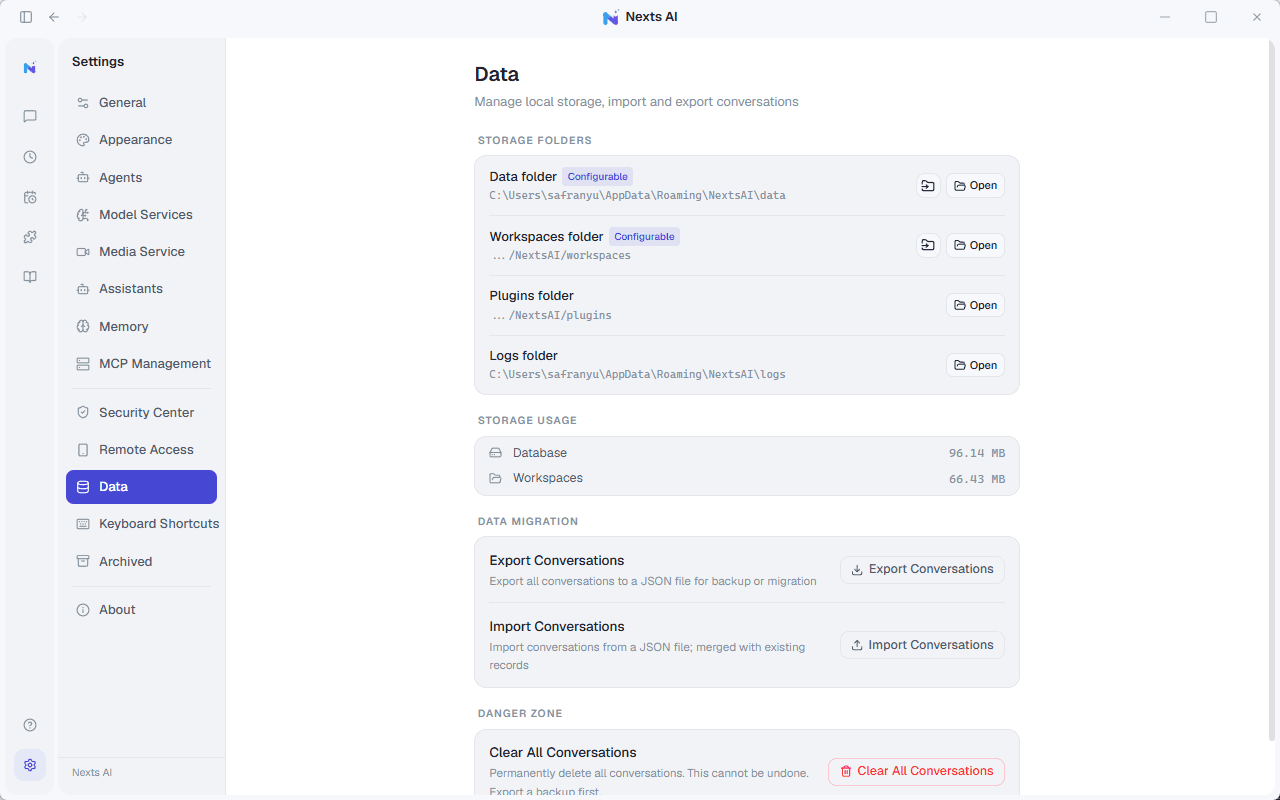Toggle the sidebar panel icon
Image resolution: width=1280 pixels, height=800 pixels.
pyautogui.click(x=26, y=17)
